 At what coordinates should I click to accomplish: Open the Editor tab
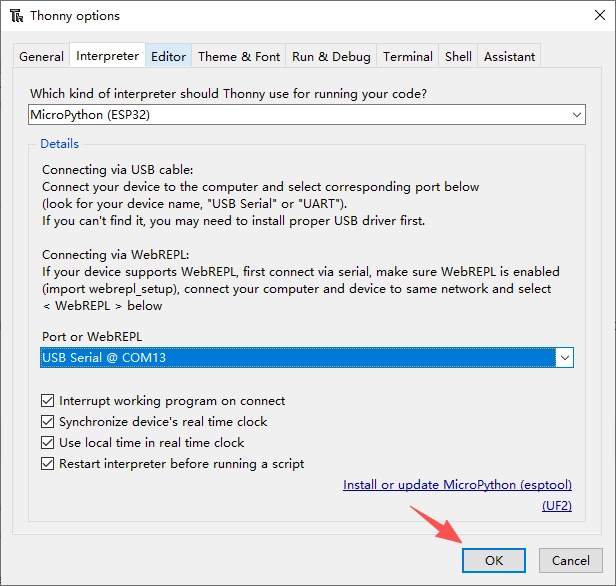[169, 57]
